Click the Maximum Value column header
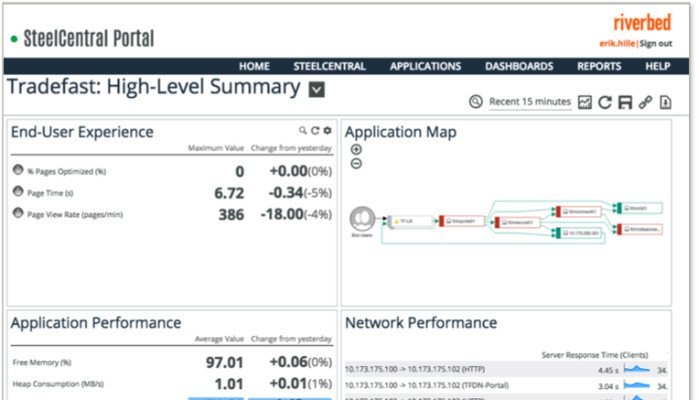This screenshot has height=400, width=698. pos(216,148)
